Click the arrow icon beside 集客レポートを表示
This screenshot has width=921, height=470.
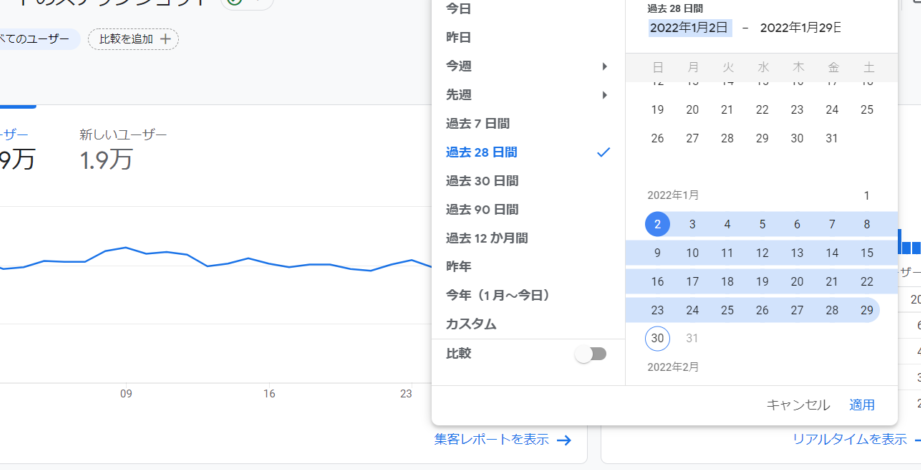564,440
